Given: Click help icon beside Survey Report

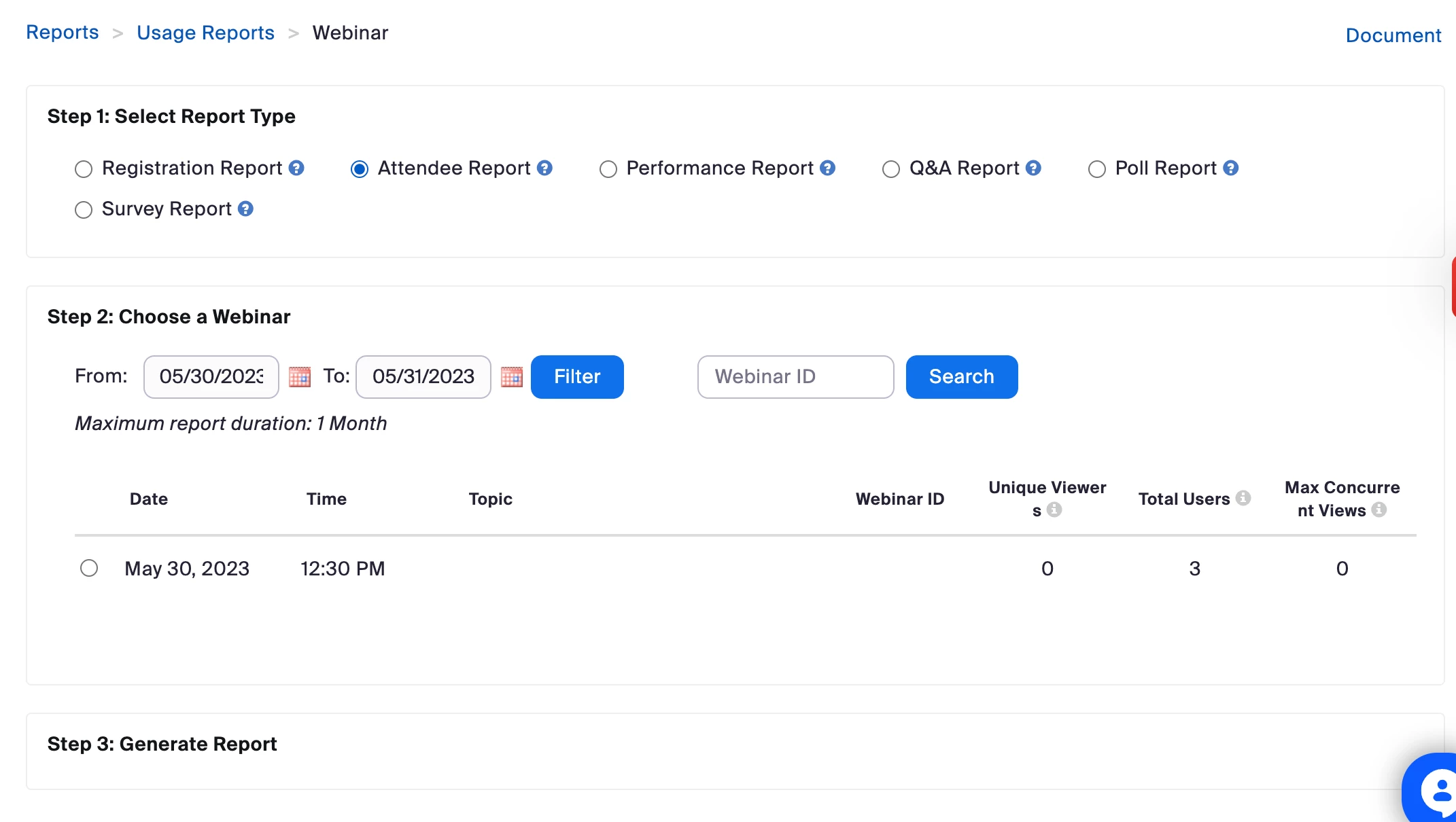Looking at the screenshot, I should tap(246, 209).
